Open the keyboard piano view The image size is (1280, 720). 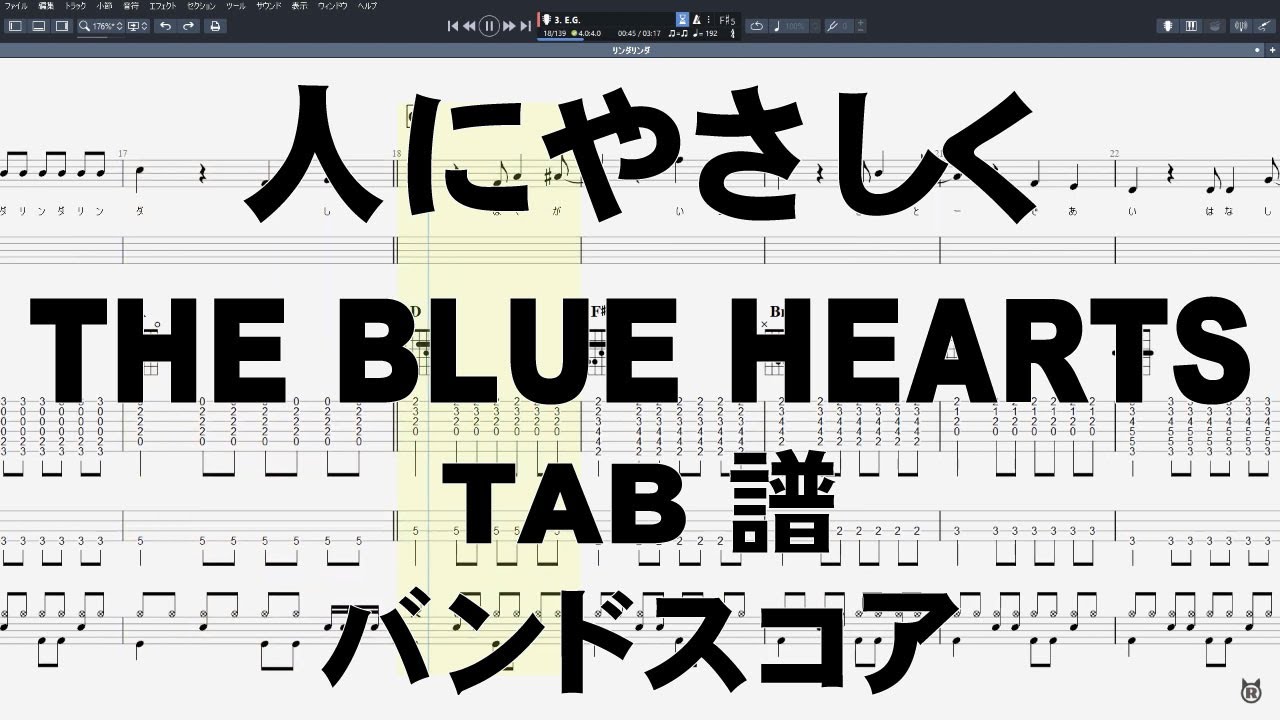pos(1191,26)
